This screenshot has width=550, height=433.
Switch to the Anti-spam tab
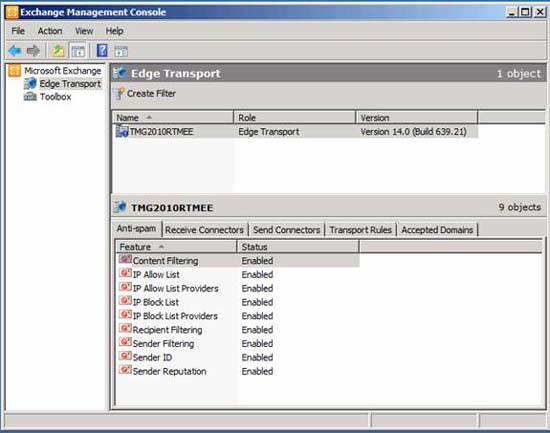(136, 229)
